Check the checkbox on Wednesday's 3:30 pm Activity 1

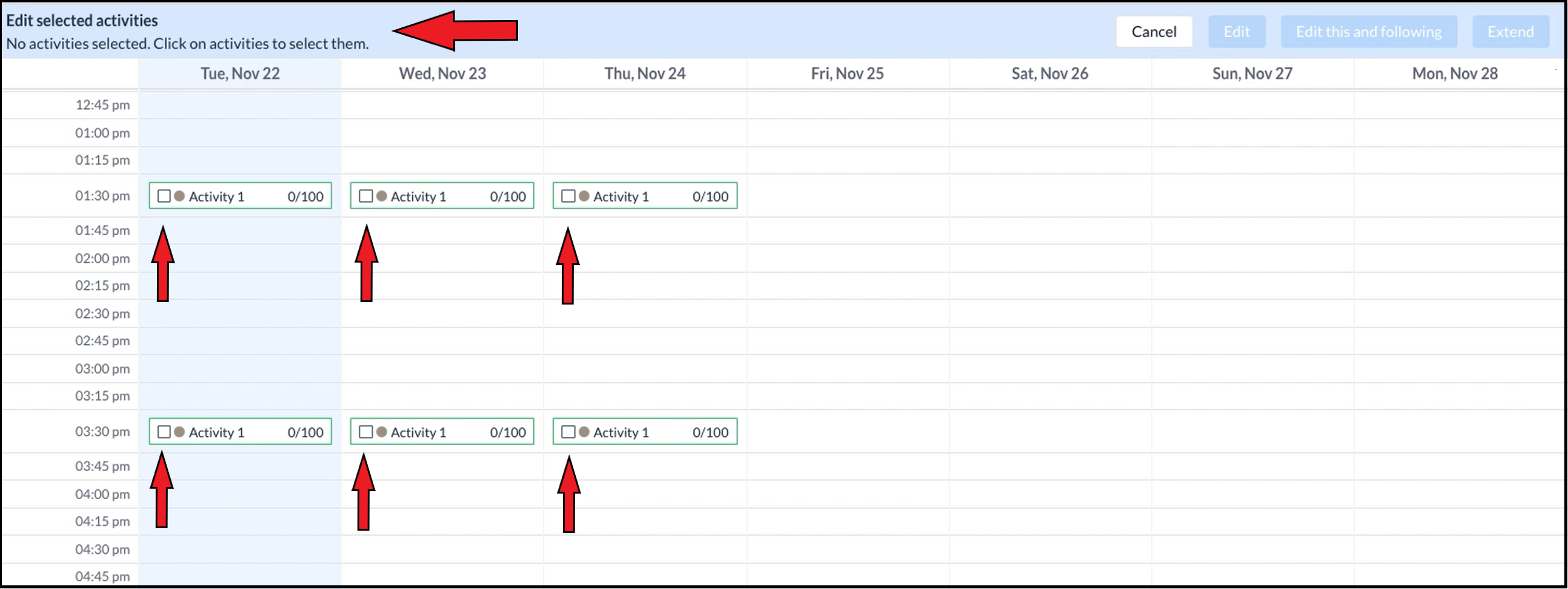point(366,432)
